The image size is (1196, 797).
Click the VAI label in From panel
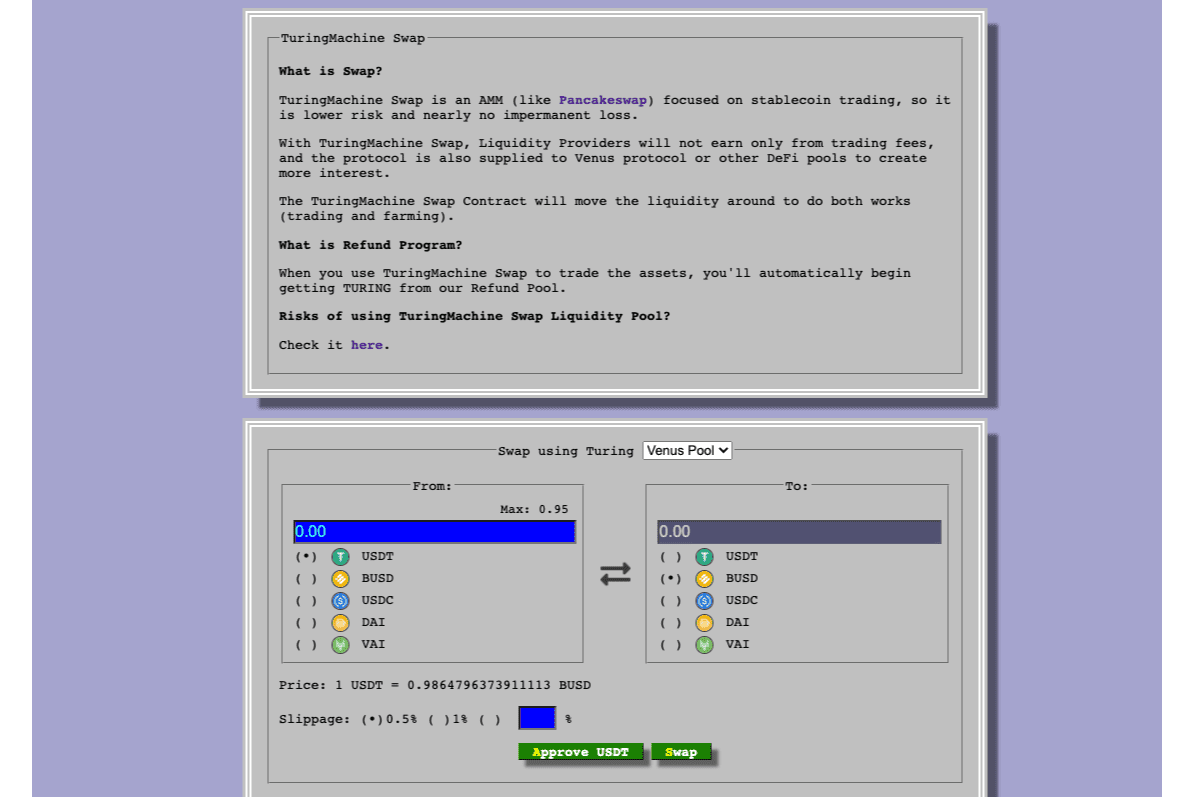(373, 645)
